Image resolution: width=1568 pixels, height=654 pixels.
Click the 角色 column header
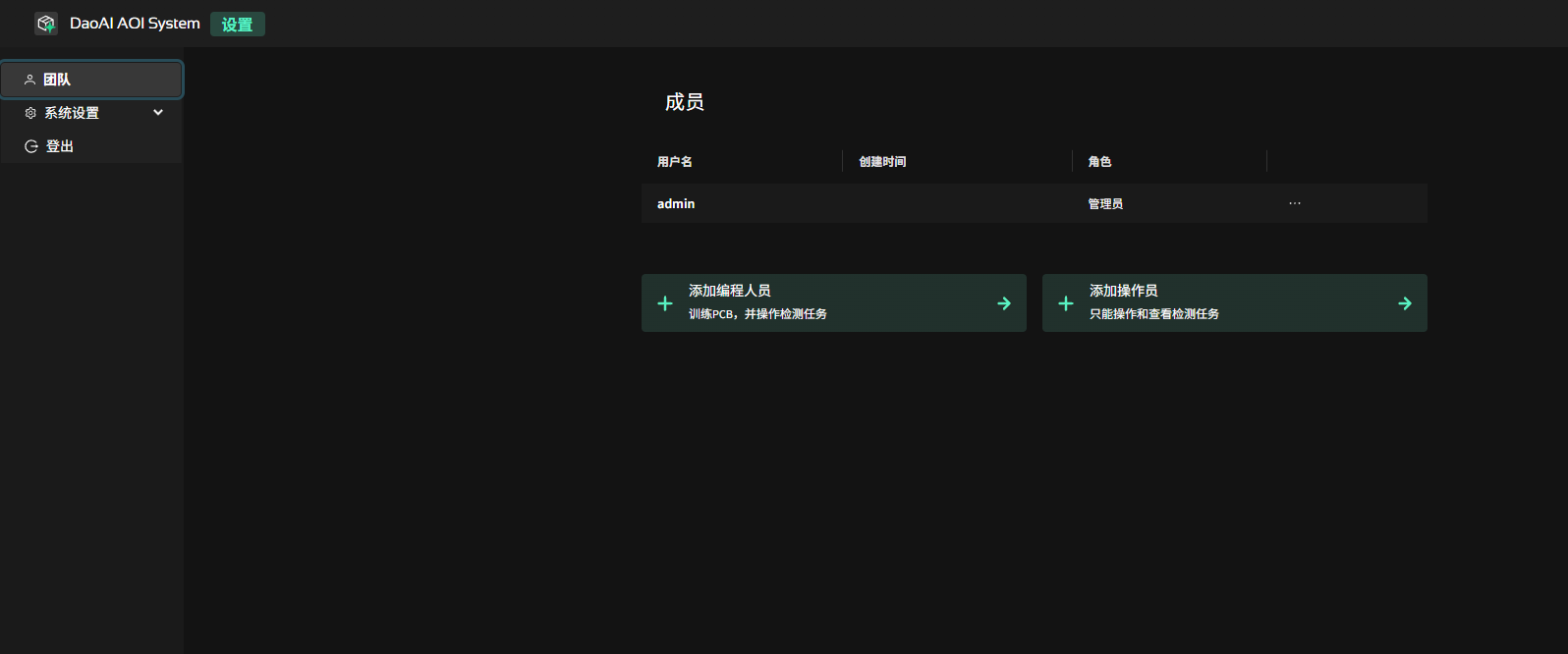(x=1099, y=162)
